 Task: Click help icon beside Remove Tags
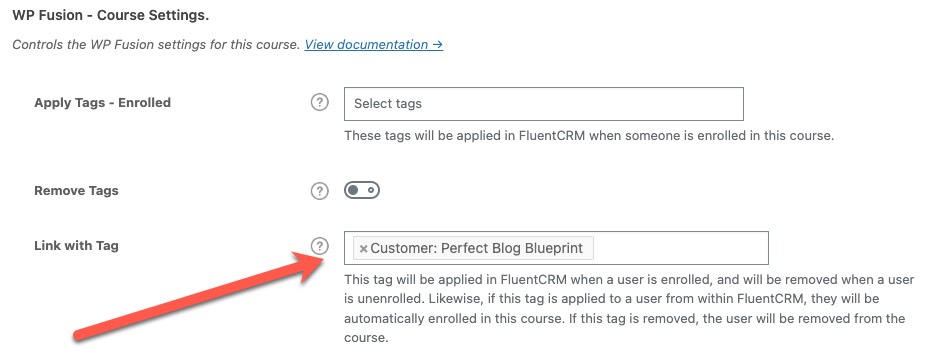click(x=320, y=191)
